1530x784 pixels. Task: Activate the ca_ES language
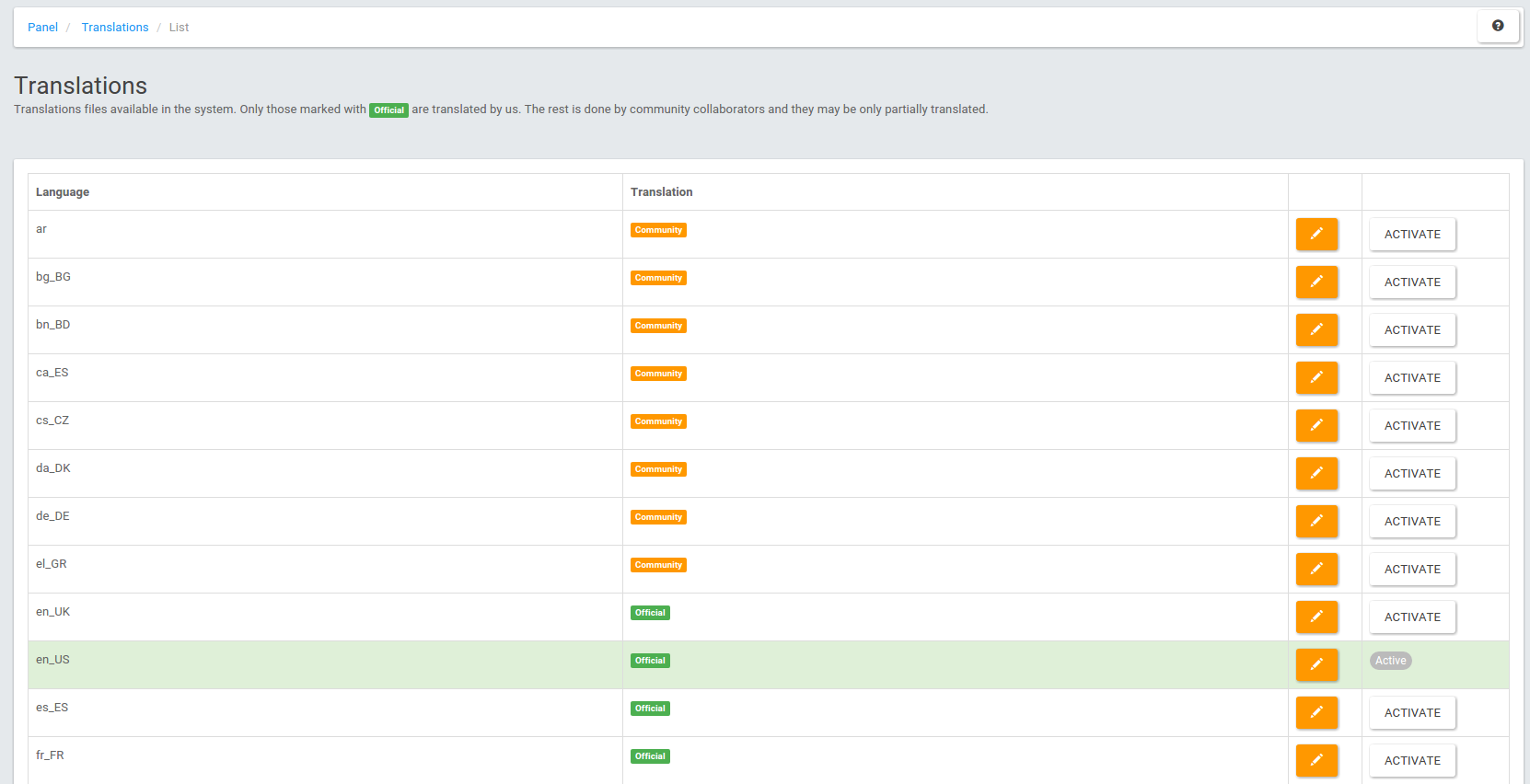[x=1412, y=377]
